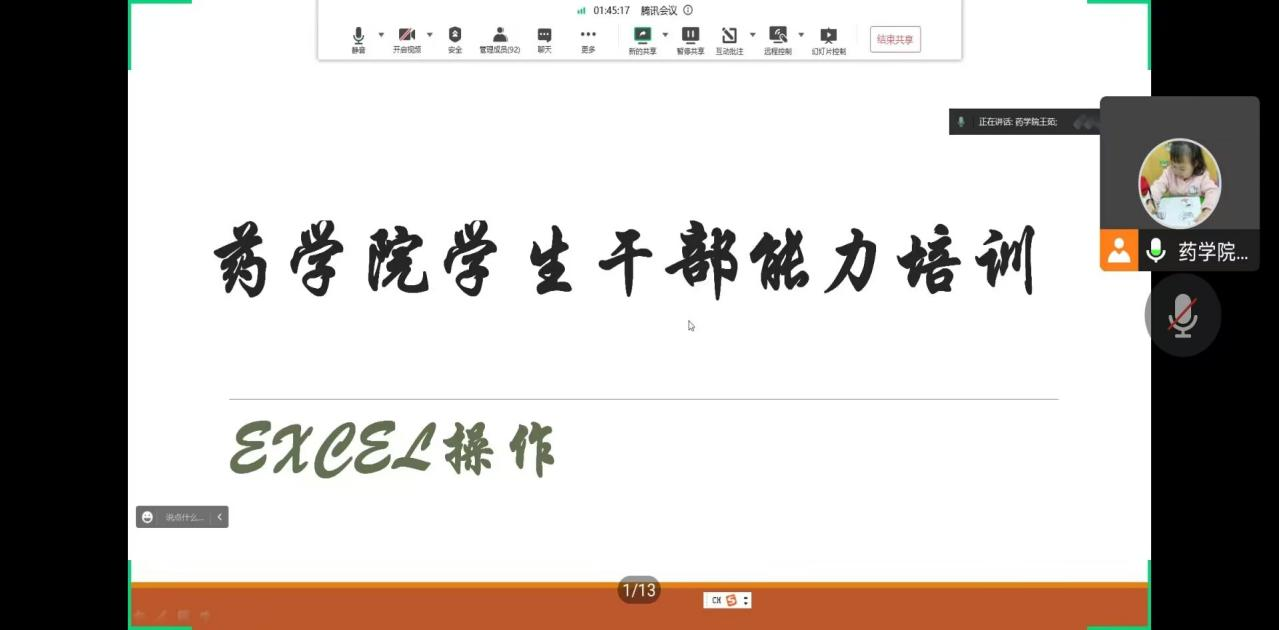Click the meeting info icon beside 腾讯会议
This screenshot has width=1279, height=630.
point(688,10)
